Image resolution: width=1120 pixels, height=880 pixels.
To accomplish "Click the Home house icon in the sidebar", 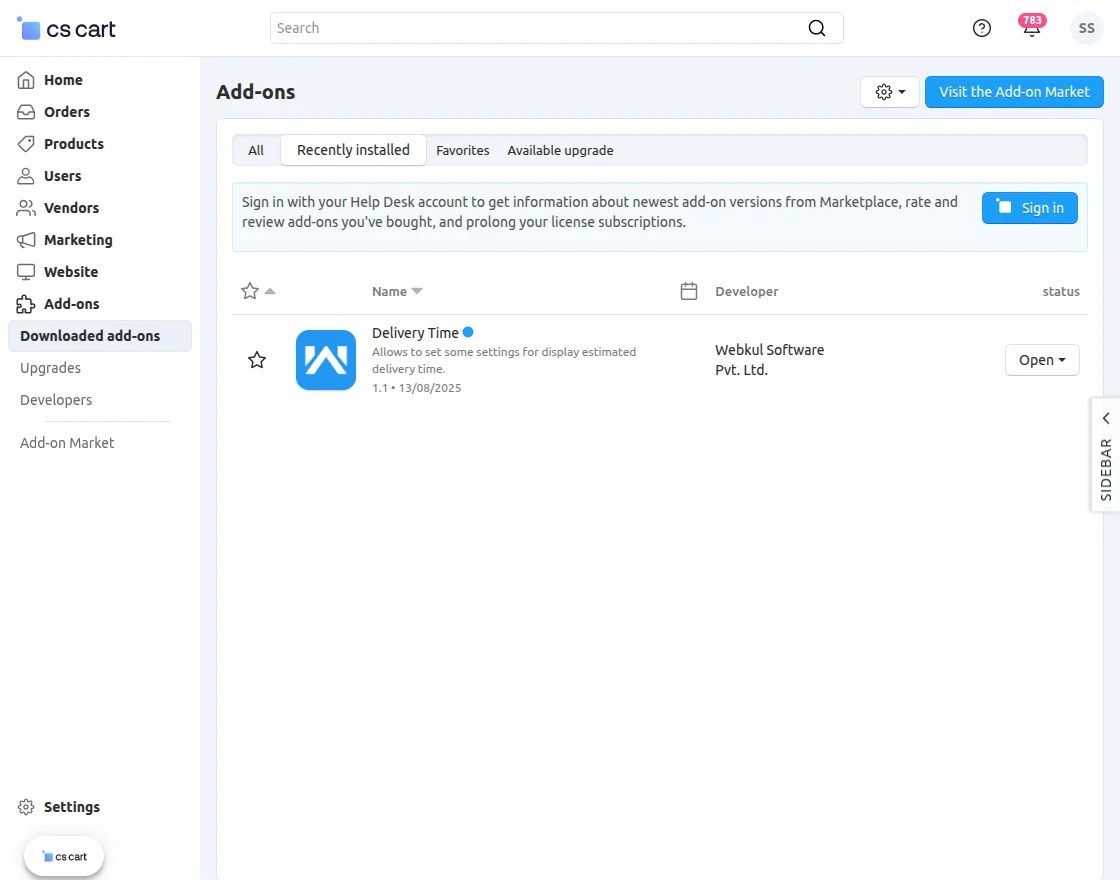I will coord(26,80).
